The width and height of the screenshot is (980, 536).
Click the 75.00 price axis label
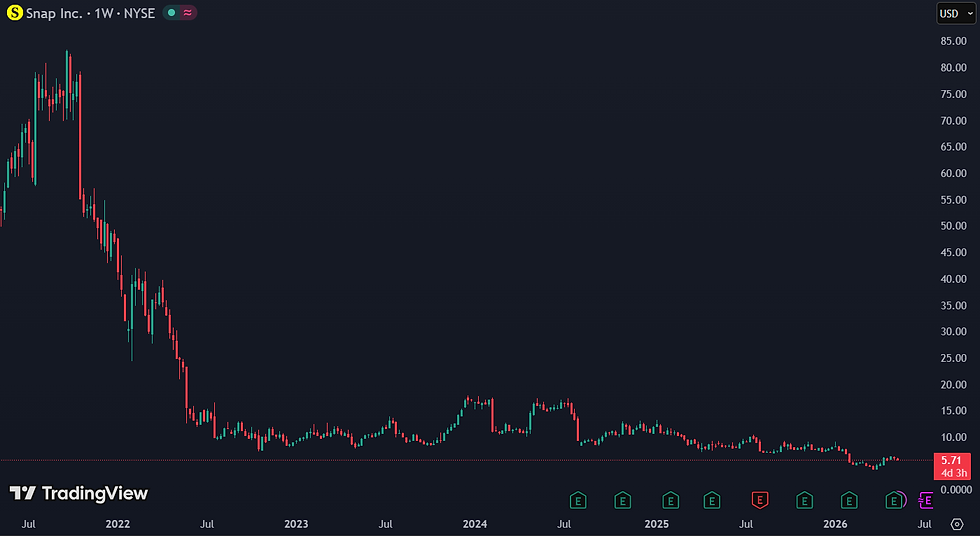[x=954, y=94]
